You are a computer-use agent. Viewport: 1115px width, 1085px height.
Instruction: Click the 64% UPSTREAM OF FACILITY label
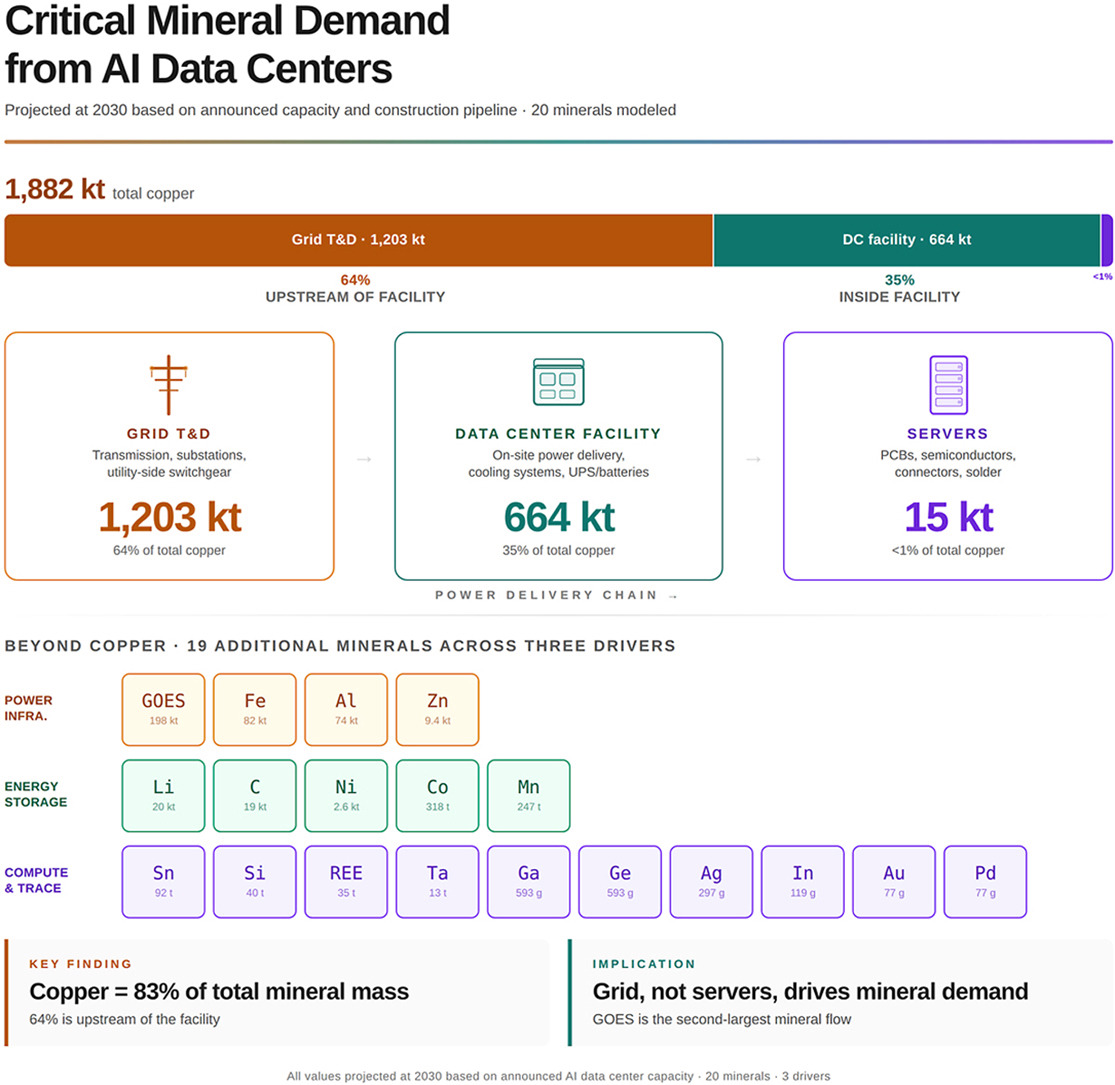(x=356, y=289)
